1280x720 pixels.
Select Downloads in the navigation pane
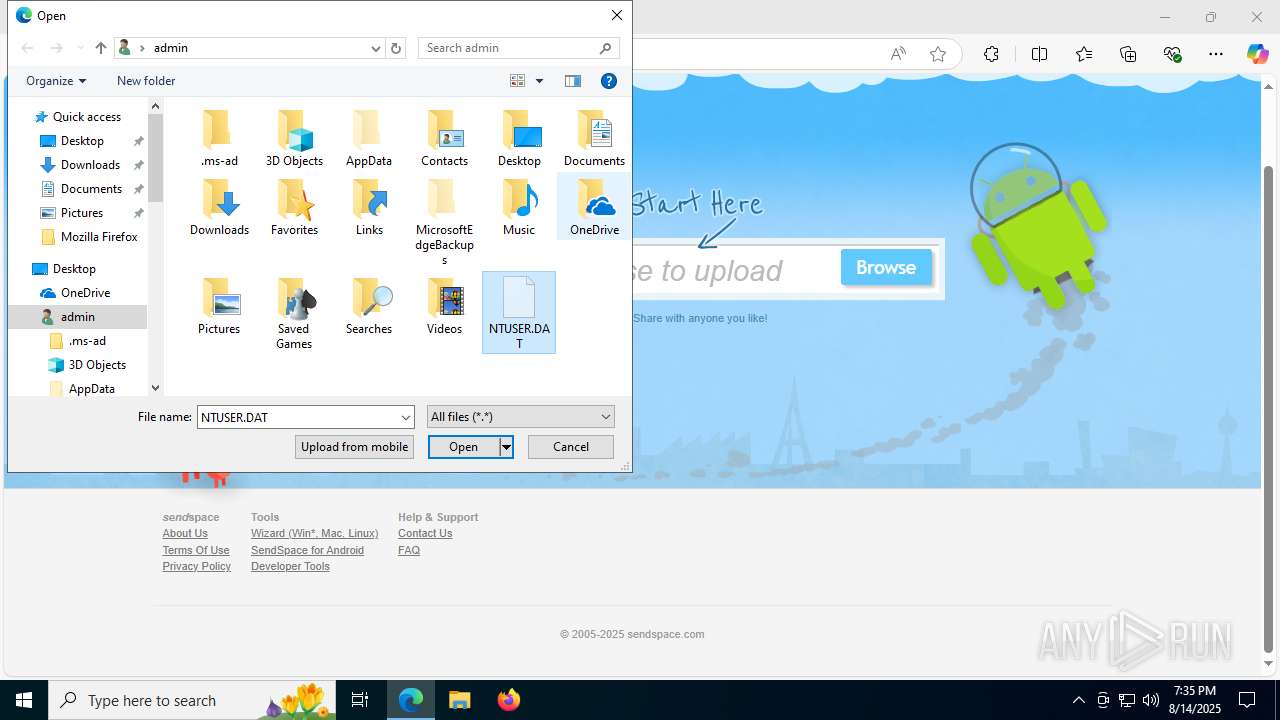90,165
